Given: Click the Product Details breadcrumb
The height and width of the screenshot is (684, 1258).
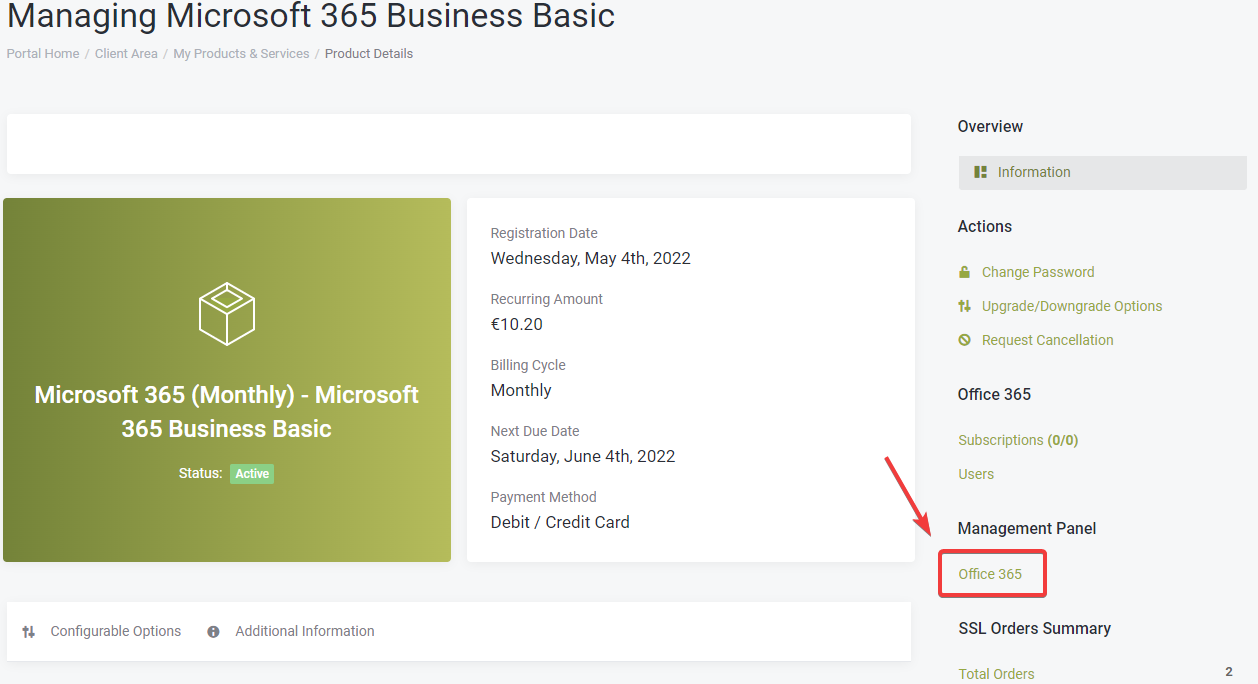Looking at the screenshot, I should pyautogui.click(x=369, y=54).
